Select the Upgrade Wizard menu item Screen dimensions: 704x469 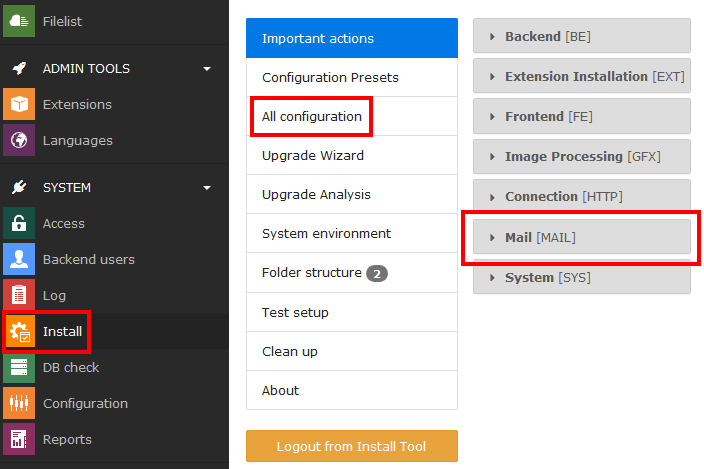click(313, 155)
